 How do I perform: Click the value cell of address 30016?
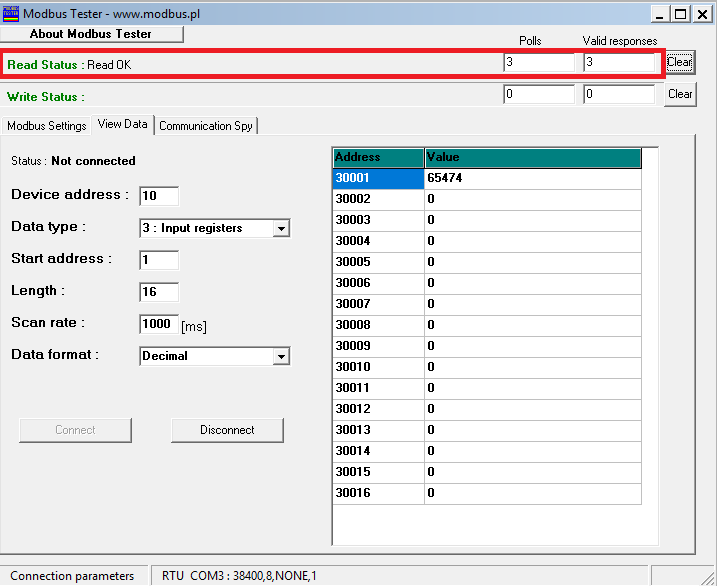(x=533, y=494)
